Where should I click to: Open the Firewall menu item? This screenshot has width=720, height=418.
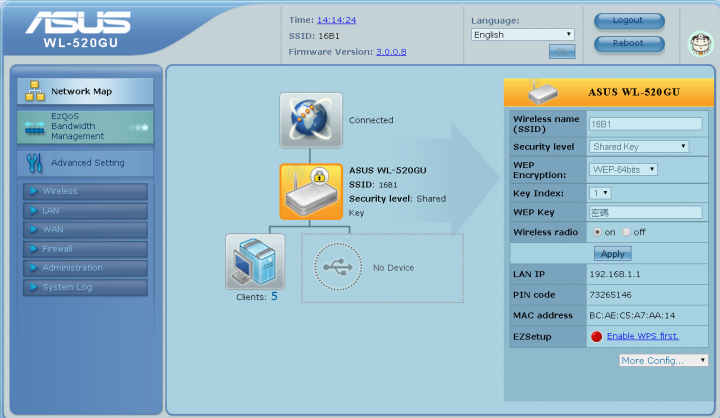click(85, 249)
